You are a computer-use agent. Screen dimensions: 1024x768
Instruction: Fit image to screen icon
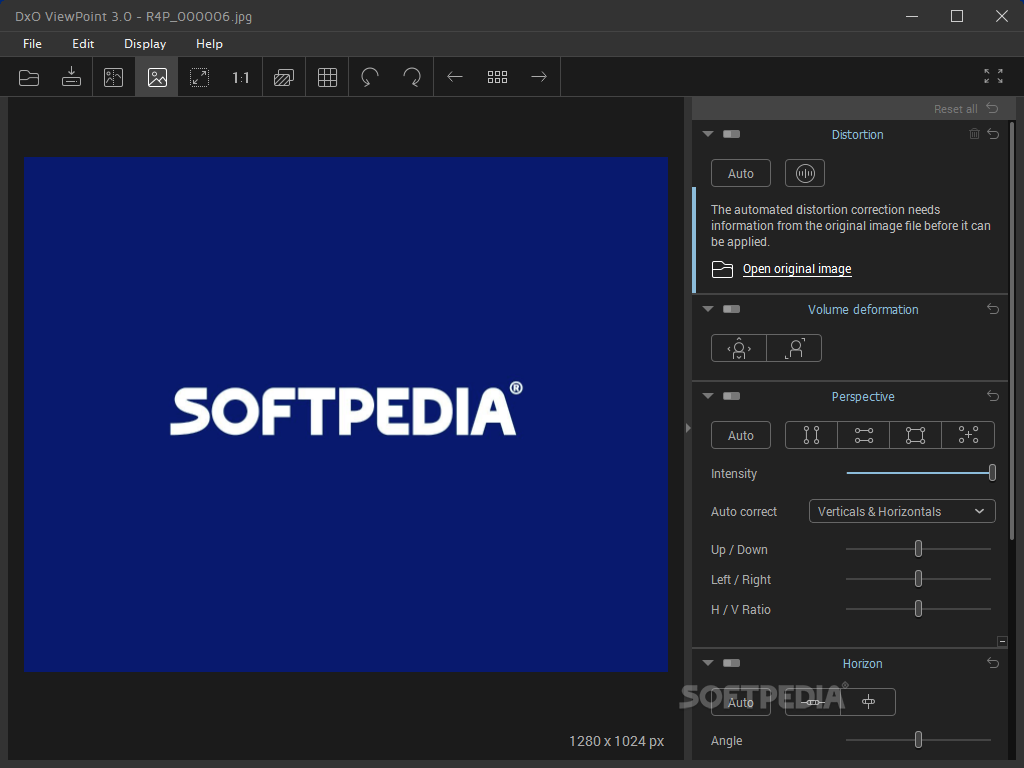coord(199,77)
